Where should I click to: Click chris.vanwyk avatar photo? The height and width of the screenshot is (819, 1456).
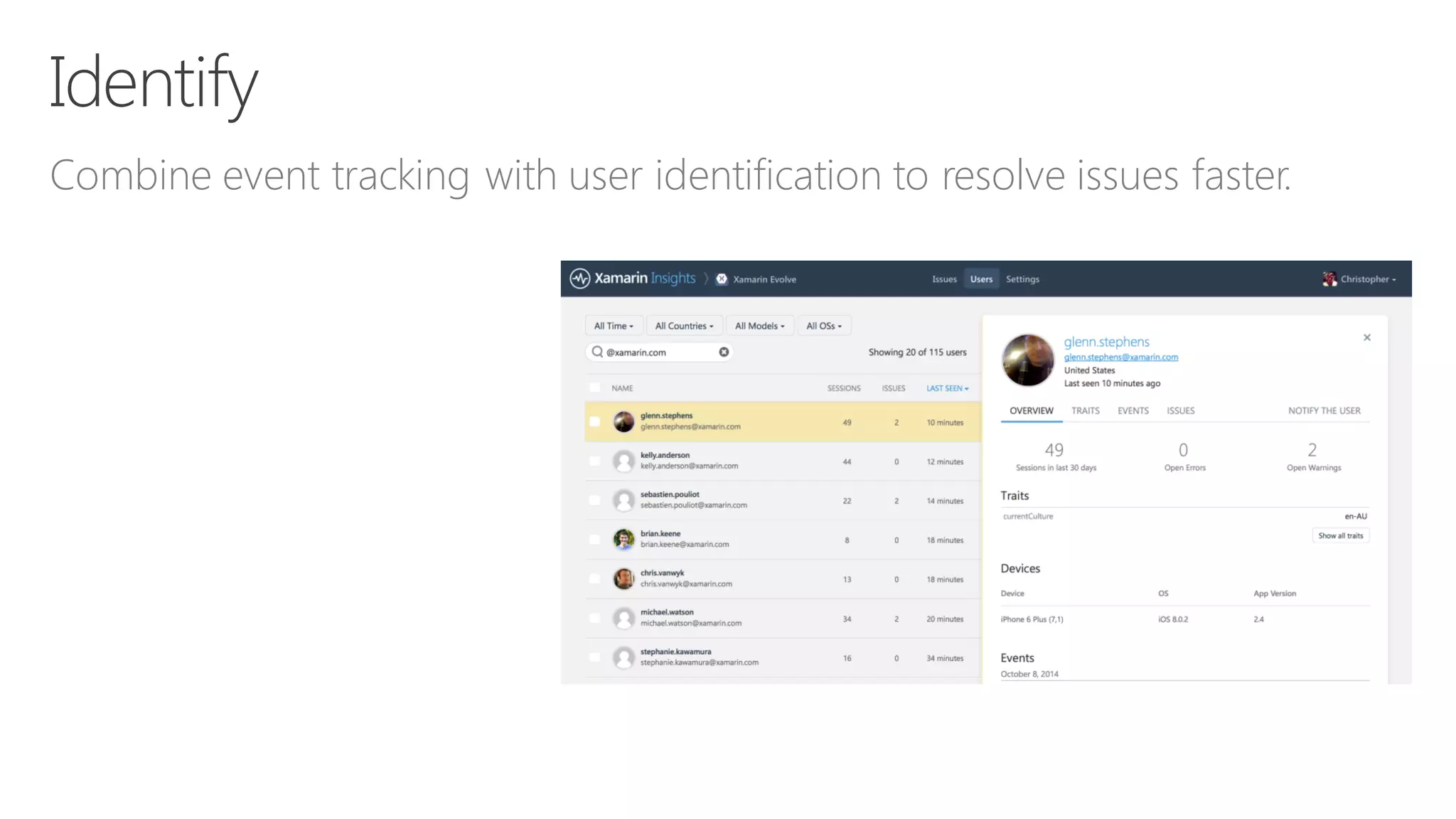(x=623, y=579)
